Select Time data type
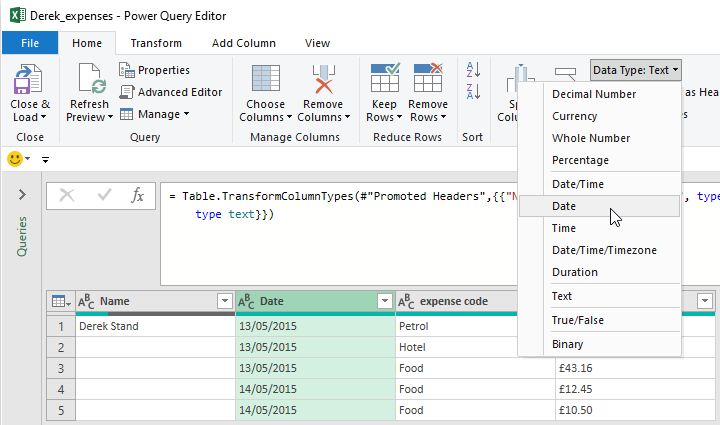720x425 pixels. pyautogui.click(x=599, y=228)
